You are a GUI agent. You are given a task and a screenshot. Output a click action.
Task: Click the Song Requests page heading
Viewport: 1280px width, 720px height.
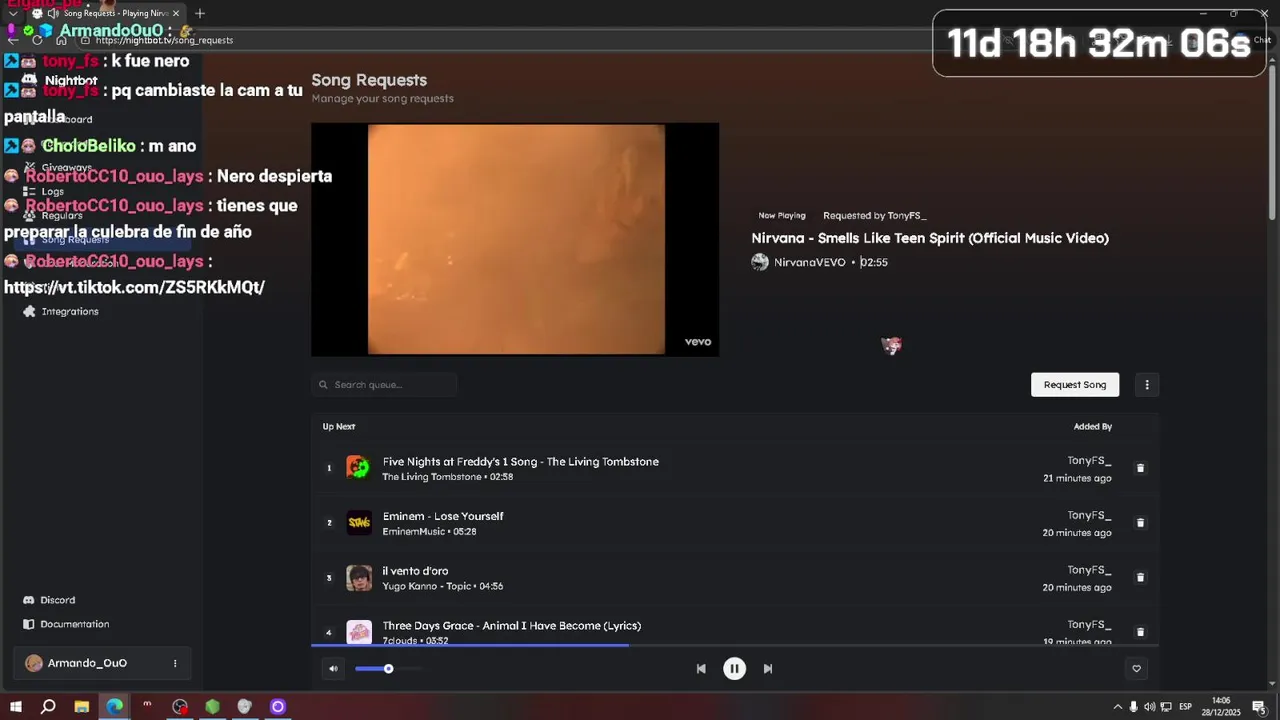click(x=369, y=80)
